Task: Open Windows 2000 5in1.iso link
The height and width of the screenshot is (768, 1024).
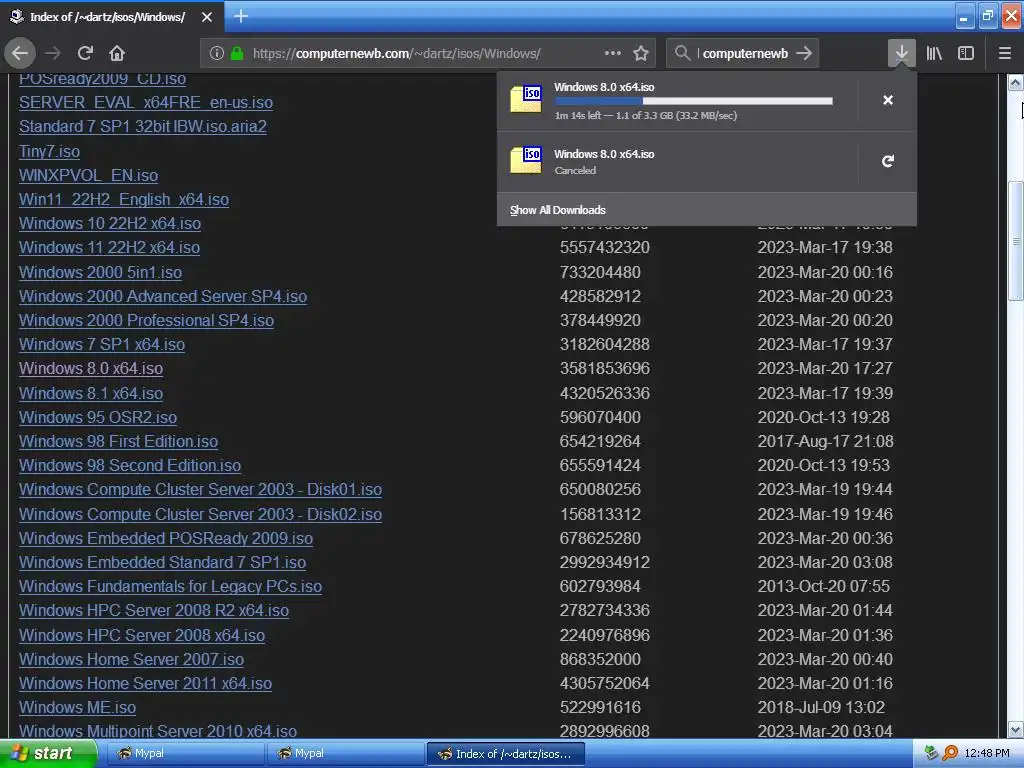Action: click(x=101, y=272)
